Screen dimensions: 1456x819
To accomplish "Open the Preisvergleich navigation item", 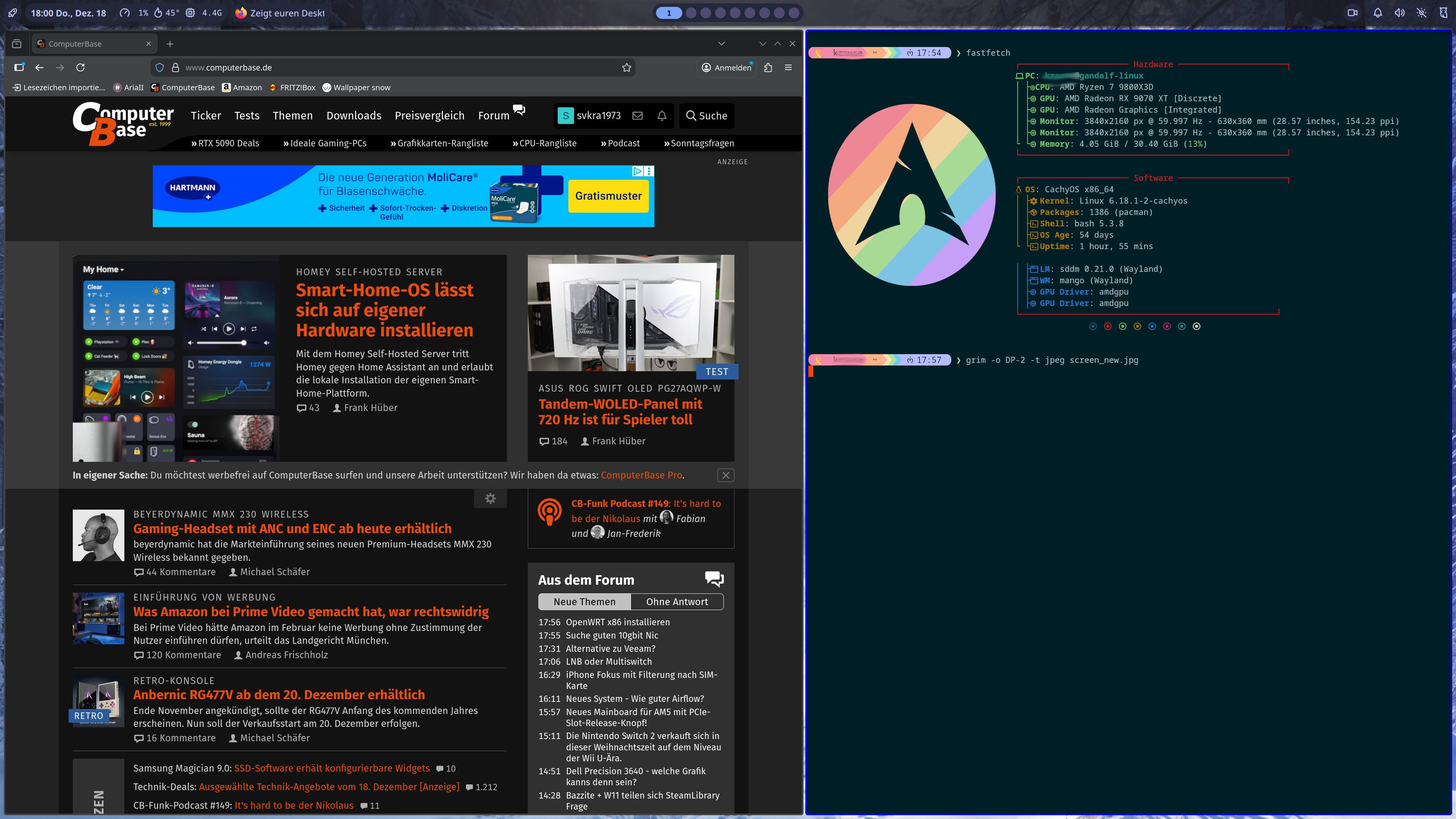I will (x=429, y=116).
